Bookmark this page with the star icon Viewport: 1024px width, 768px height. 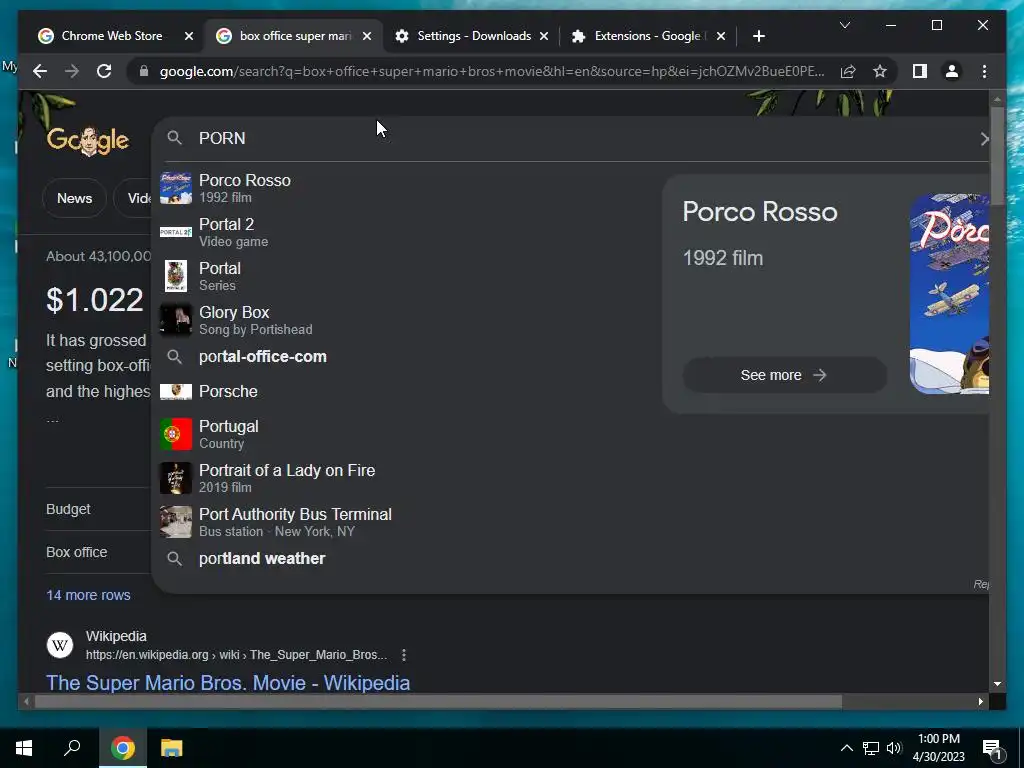click(880, 71)
